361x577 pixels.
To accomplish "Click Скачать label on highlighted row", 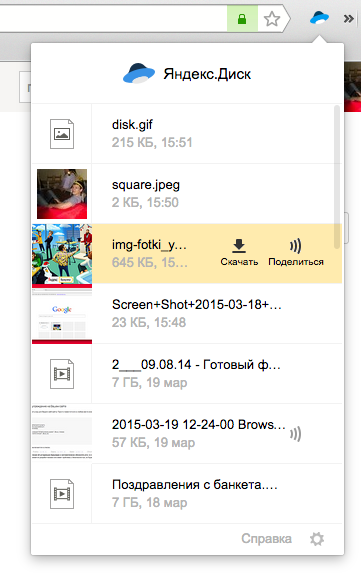I will pos(239,262).
